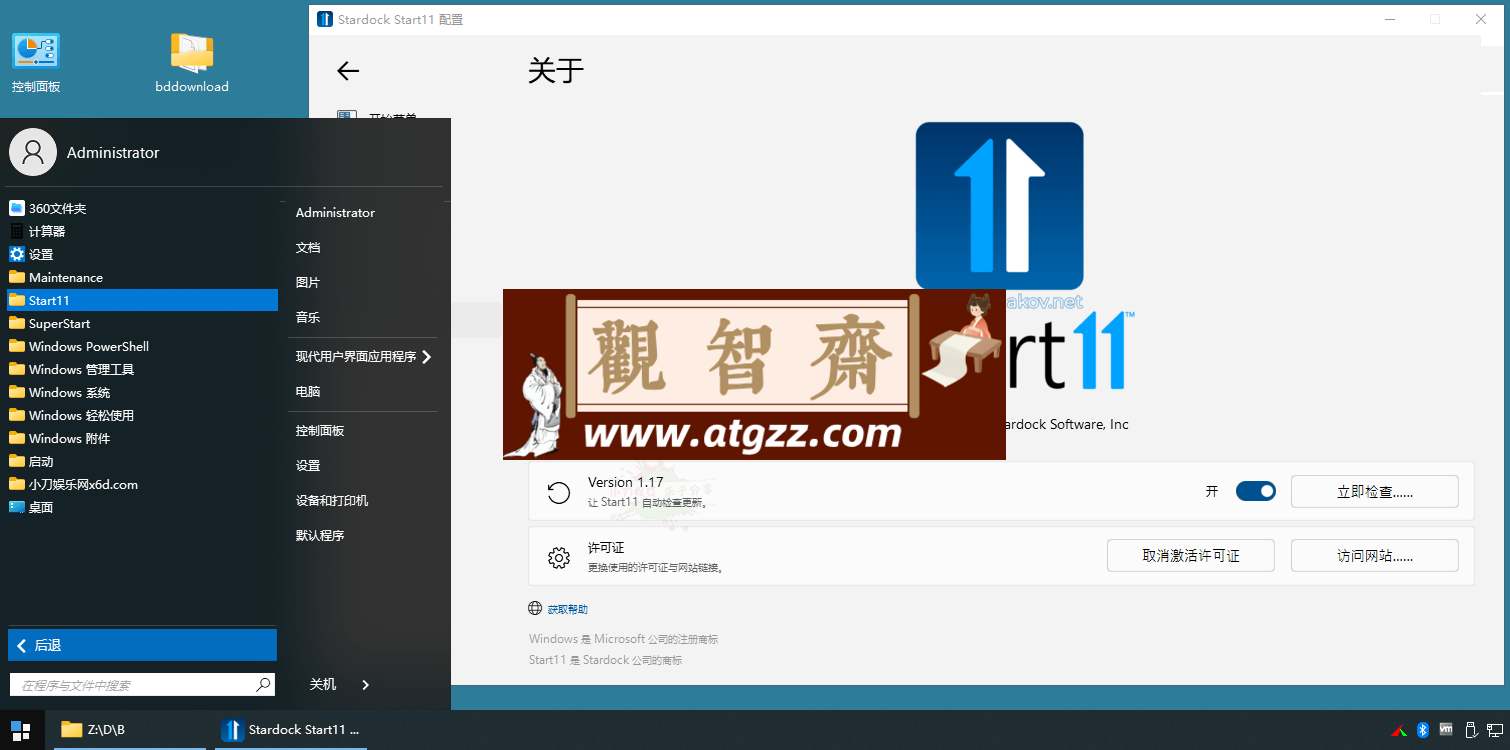
Task: Open the Windows Start button
Action: (20, 730)
